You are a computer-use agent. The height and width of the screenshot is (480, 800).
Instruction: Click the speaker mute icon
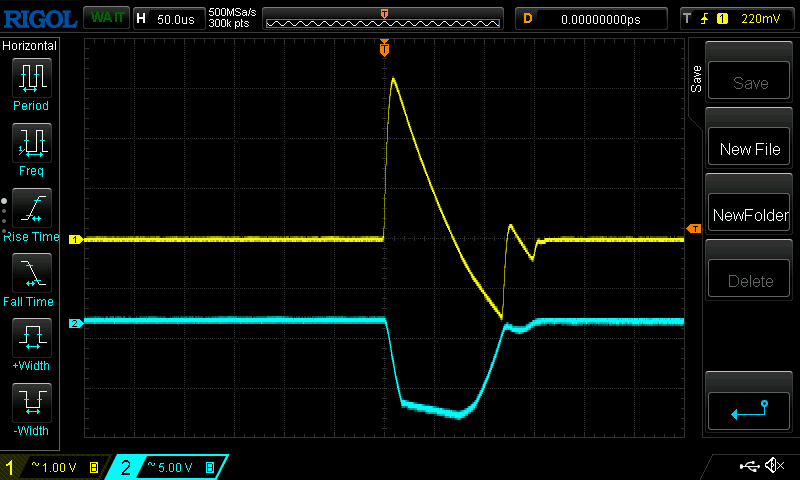pos(773,466)
